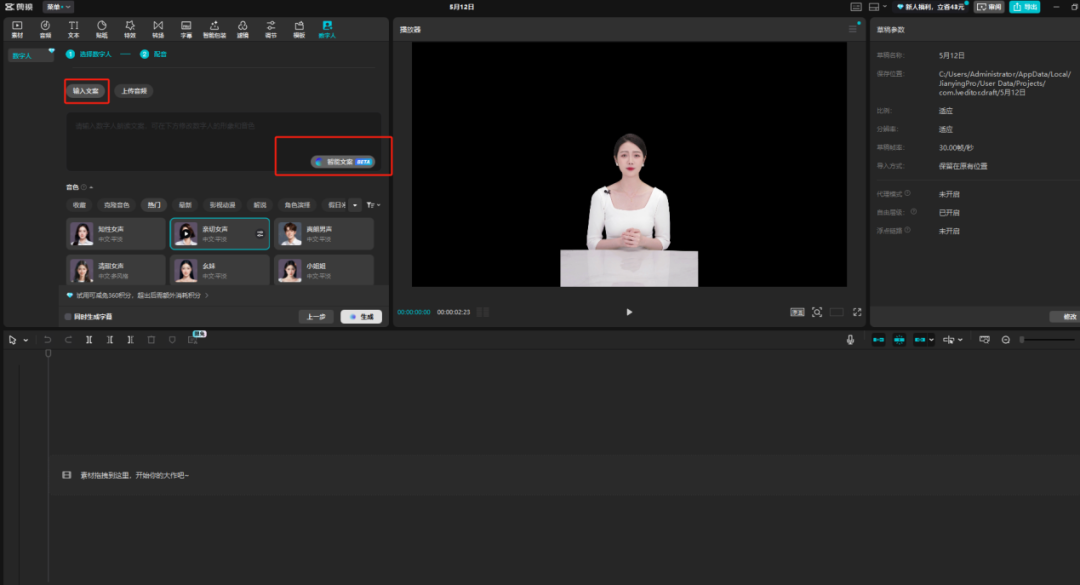Select the 滤镜 filters icon
The height and width of the screenshot is (585, 1080).
click(x=242, y=28)
